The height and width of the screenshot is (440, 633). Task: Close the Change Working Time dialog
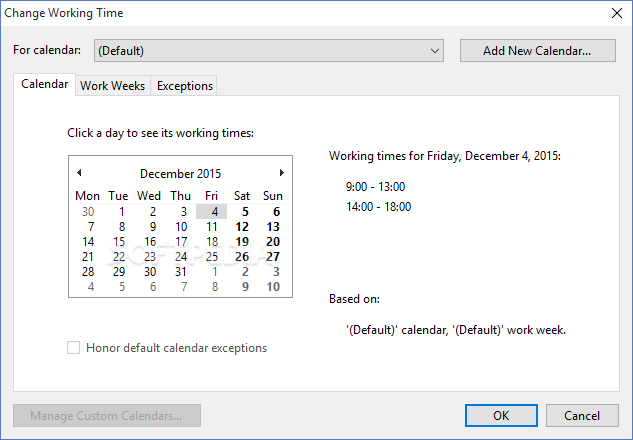(x=616, y=12)
